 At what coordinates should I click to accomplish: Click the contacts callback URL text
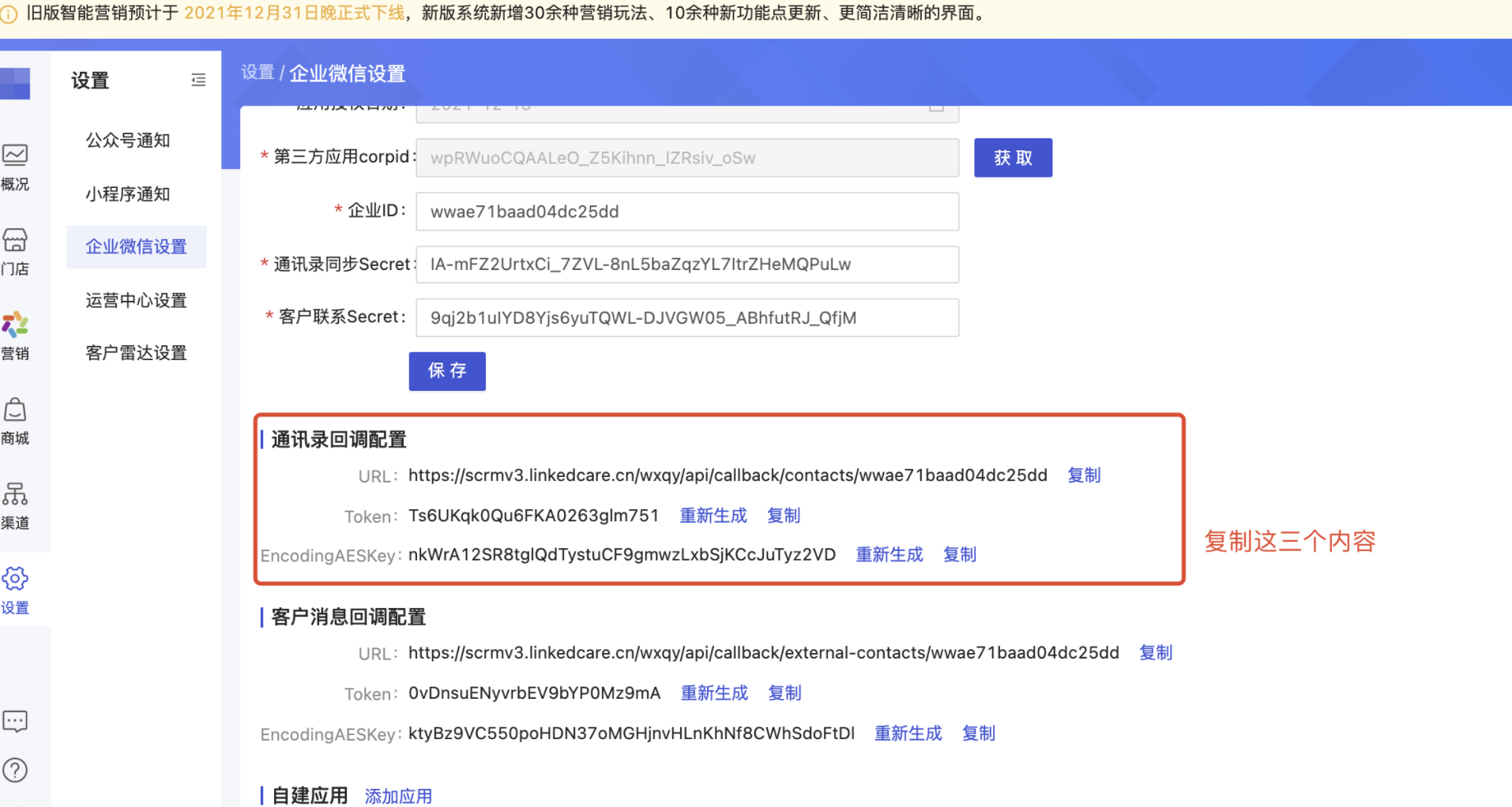point(728,475)
